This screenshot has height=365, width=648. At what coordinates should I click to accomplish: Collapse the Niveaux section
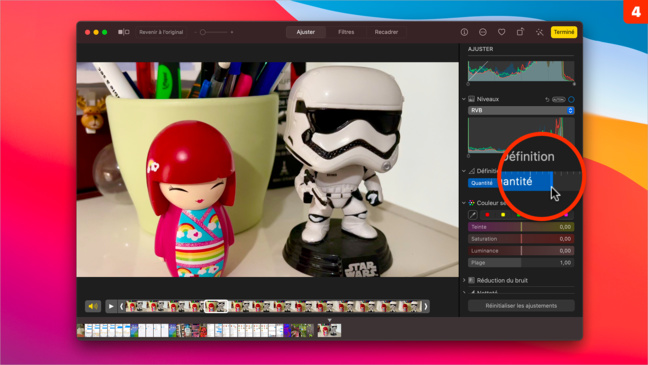coord(464,99)
